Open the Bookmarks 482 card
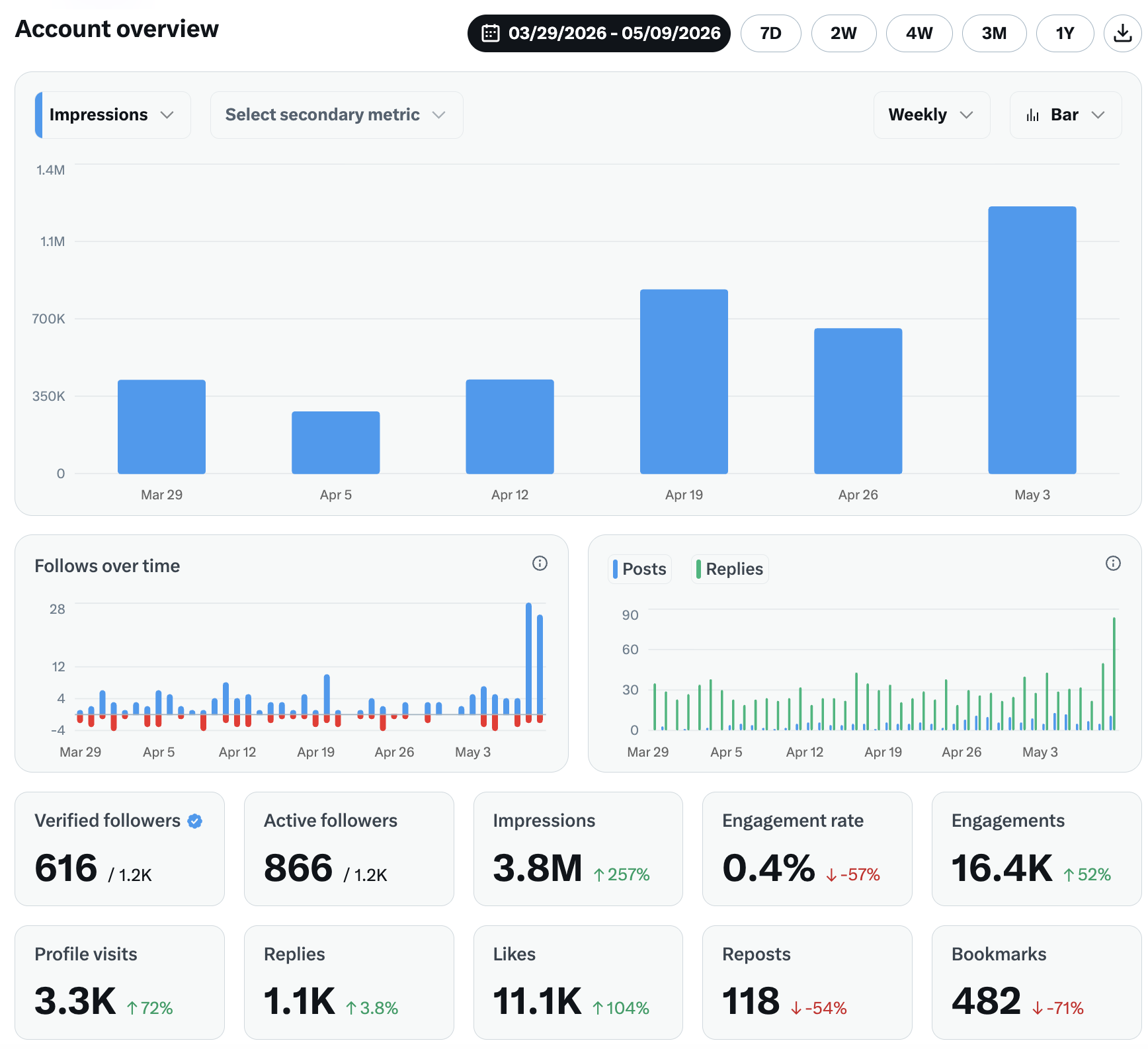1148x1049 pixels. tap(1036, 982)
